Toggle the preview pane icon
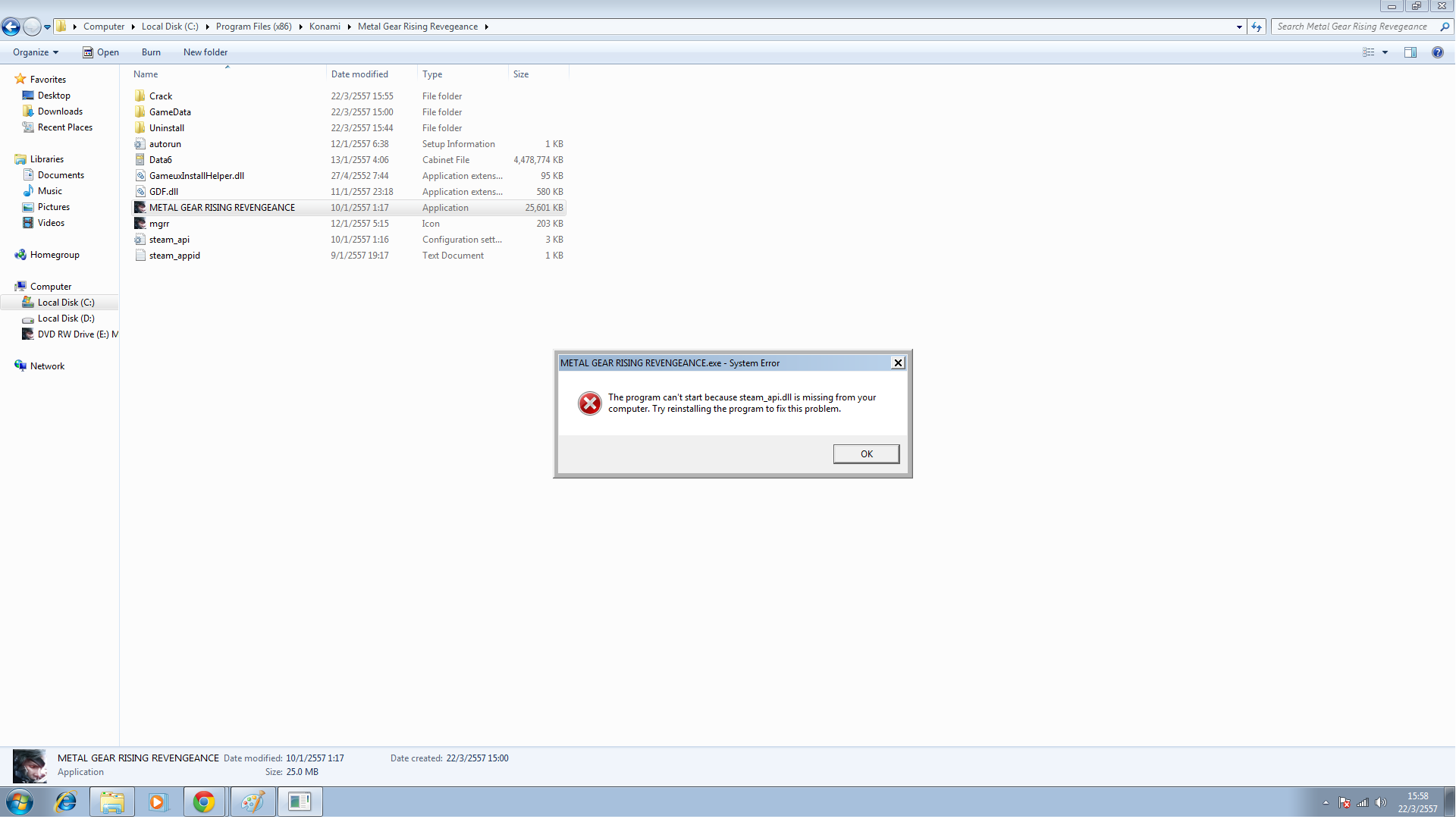Image resolution: width=1456 pixels, height=819 pixels. click(x=1410, y=52)
